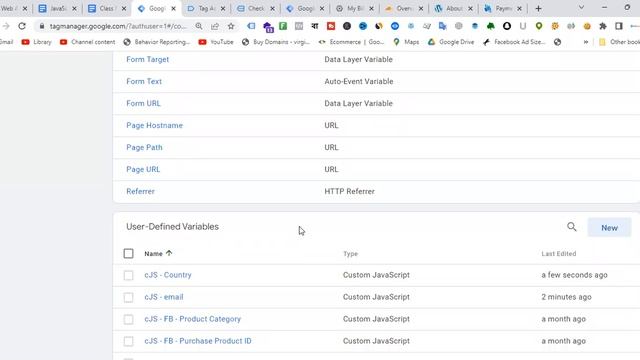The height and width of the screenshot is (360, 640).
Task: Bookmark this page with the star
Action: 231,26
